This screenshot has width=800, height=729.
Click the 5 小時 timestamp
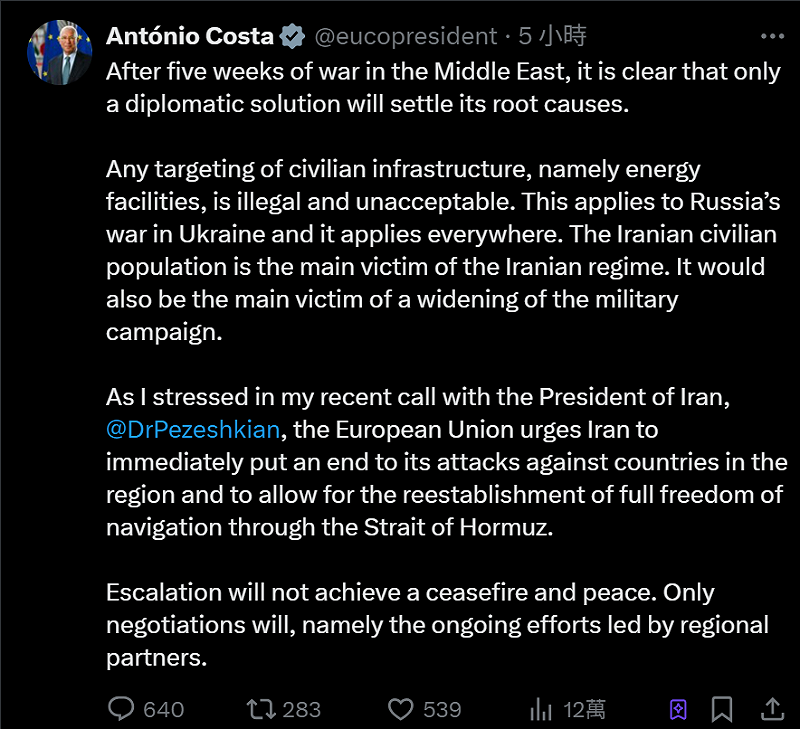pos(552,37)
